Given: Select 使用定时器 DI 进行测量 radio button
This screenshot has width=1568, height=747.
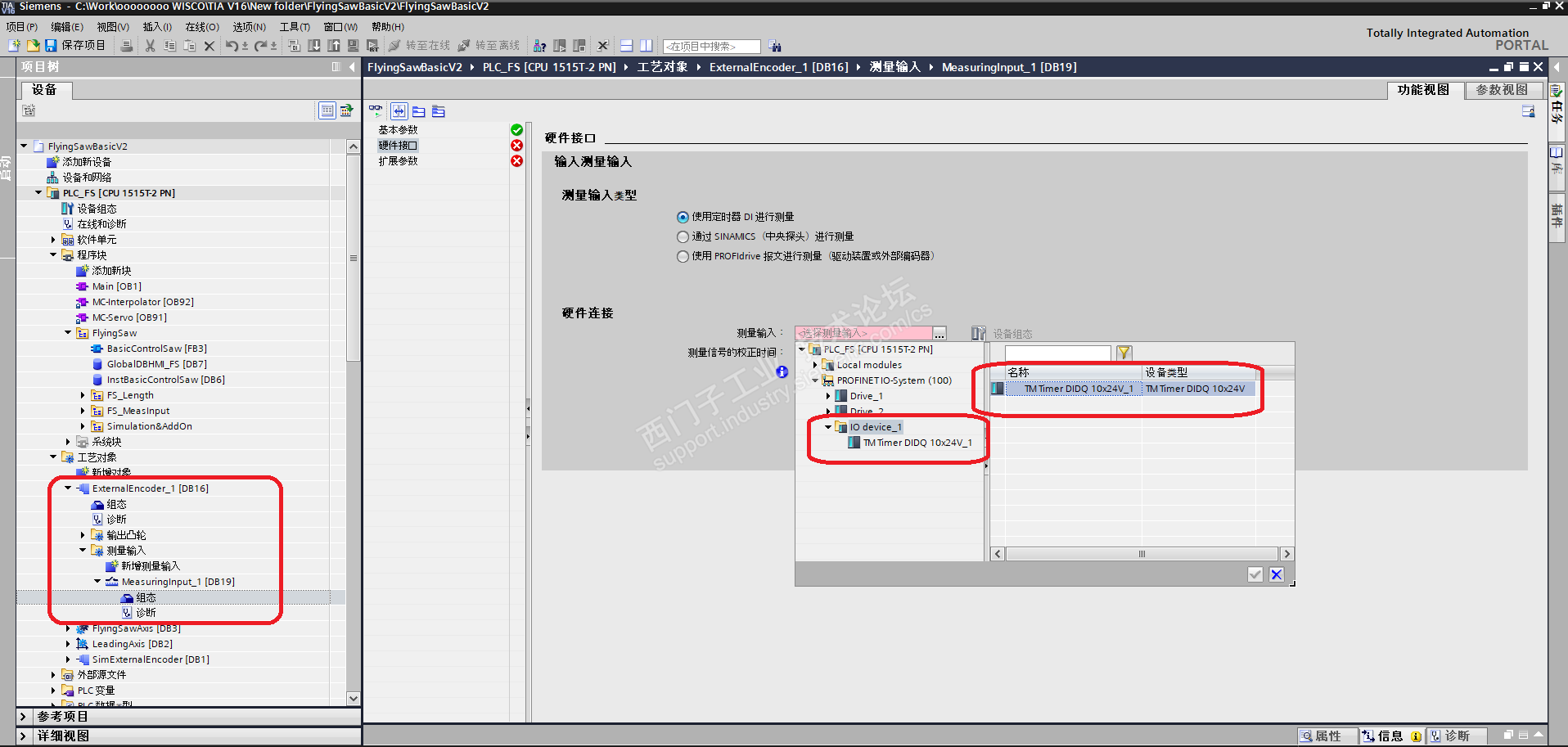Looking at the screenshot, I should point(683,217).
